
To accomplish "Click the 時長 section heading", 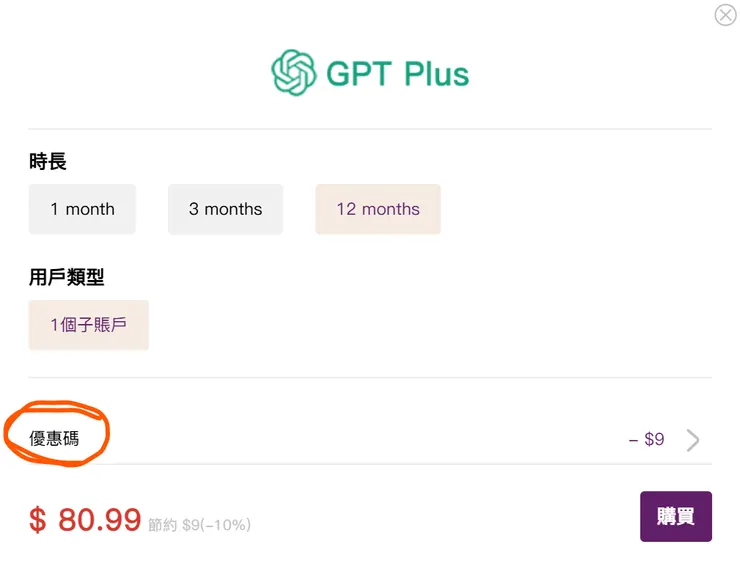I will [48, 162].
